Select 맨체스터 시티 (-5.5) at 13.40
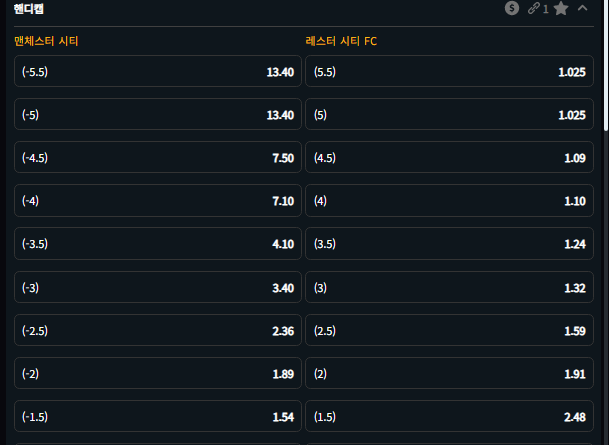Viewport: 609px width, 445px height. (158, 72)
